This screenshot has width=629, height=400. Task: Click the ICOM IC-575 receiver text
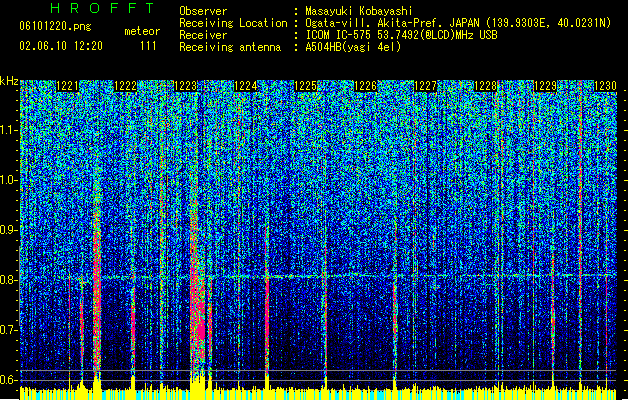click(x=401, y=35)
